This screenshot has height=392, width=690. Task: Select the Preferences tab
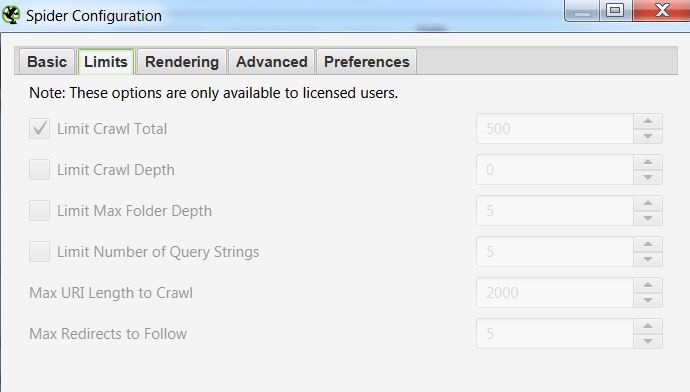(367, 62)
